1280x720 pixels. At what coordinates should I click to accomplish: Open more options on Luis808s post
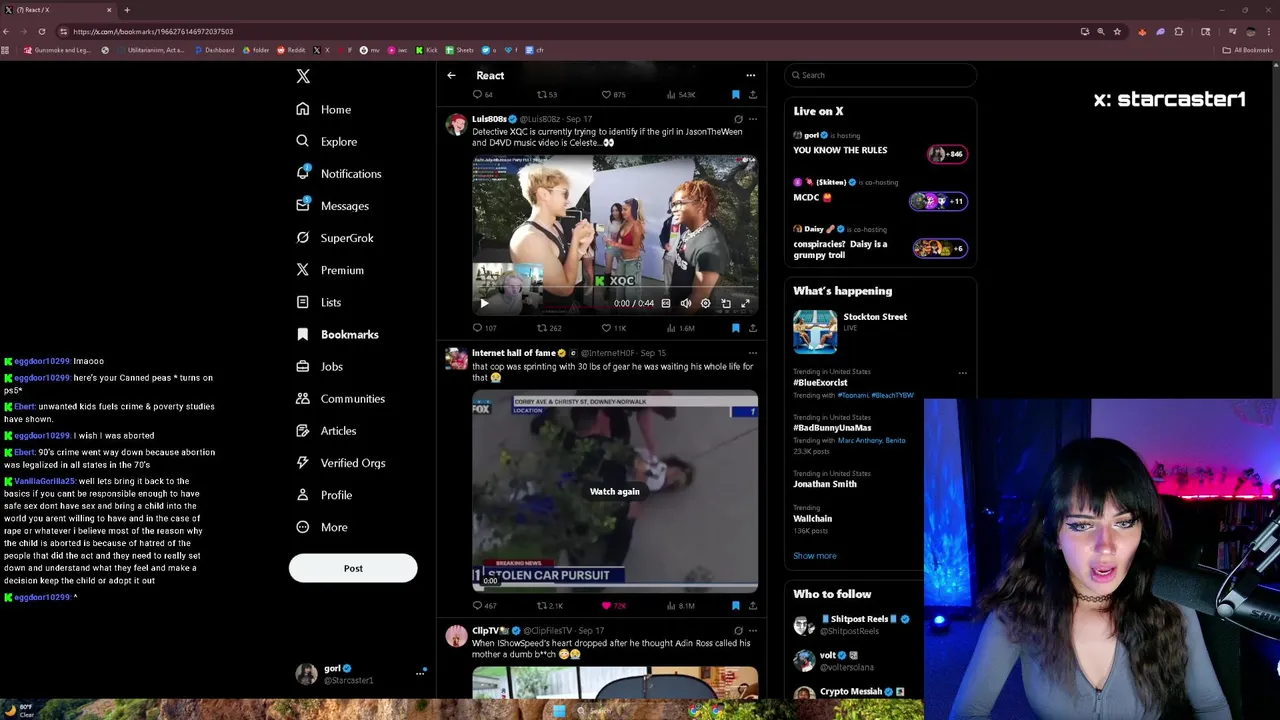coord(753,119)
